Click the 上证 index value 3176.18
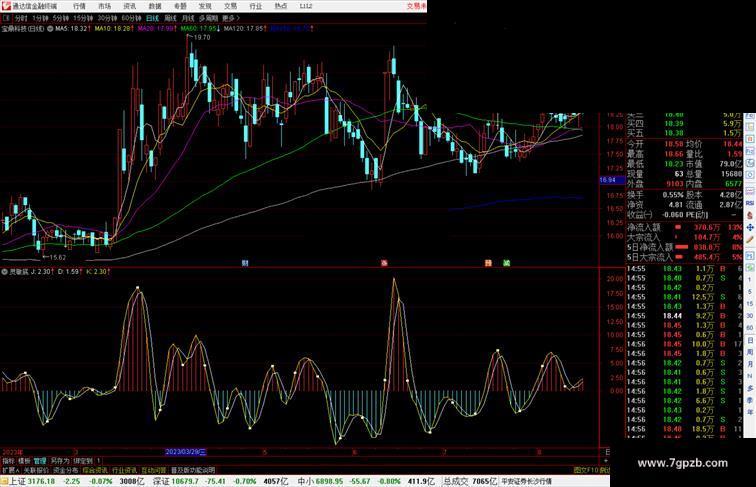The image size is (756, 487). (41, 481)
